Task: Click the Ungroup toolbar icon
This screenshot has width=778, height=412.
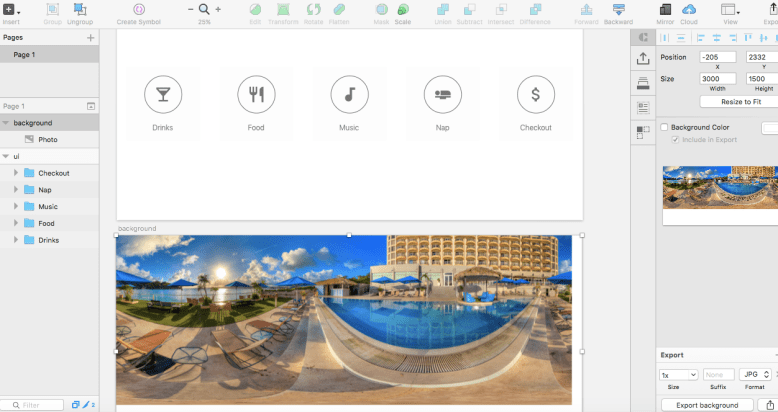Action: point(80,10)
